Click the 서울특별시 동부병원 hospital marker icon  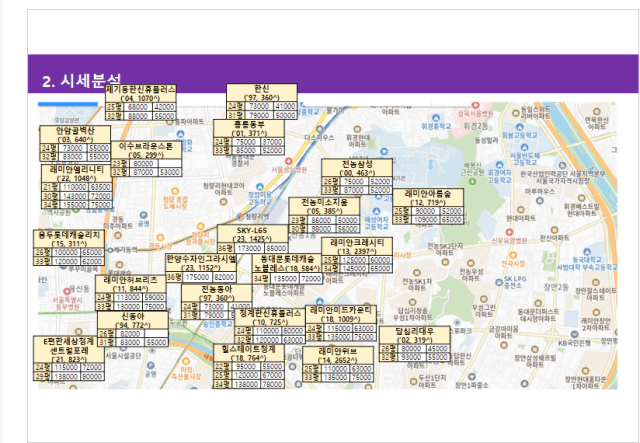(67, 291)
